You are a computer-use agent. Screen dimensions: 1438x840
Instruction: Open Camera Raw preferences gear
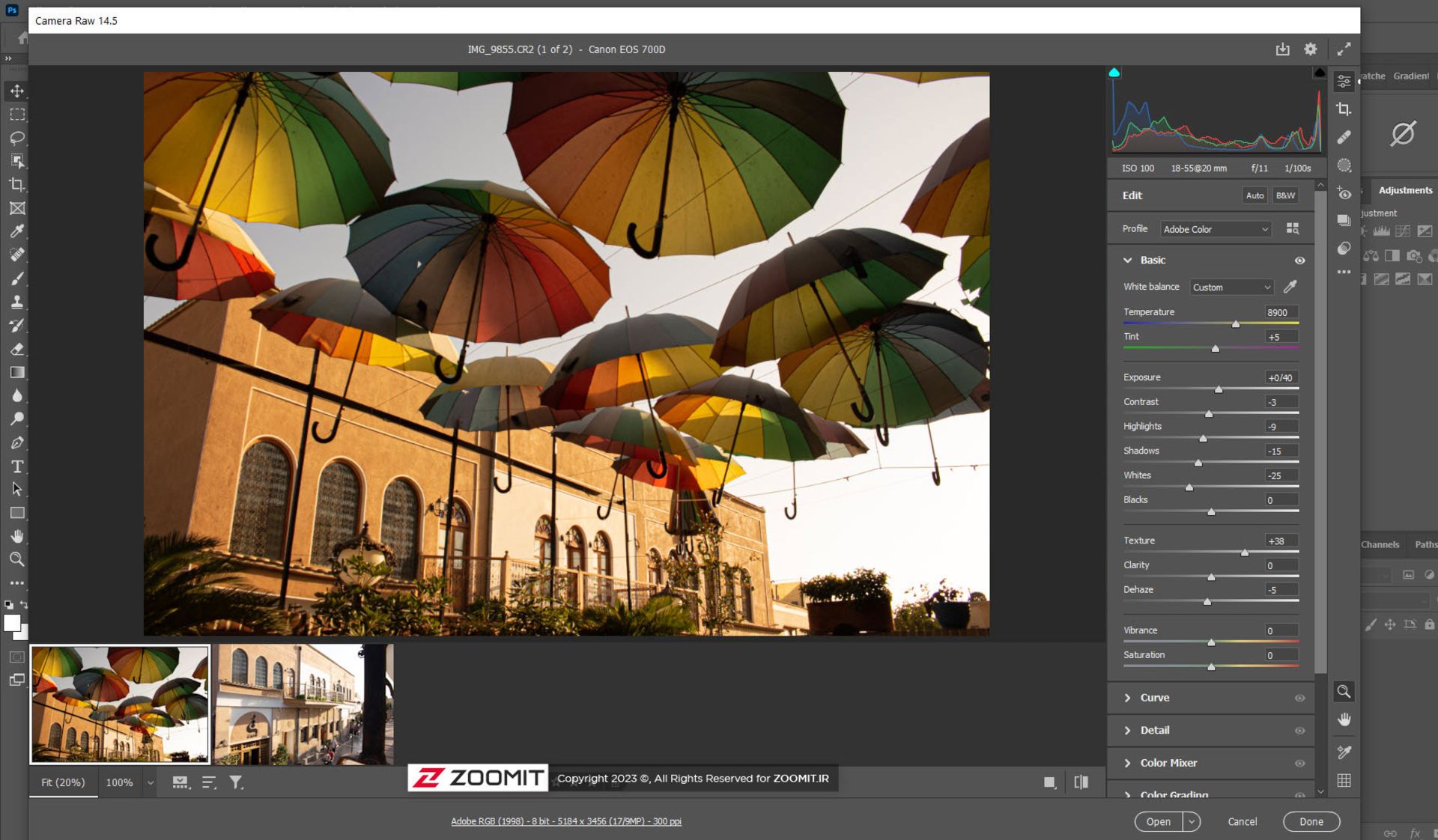(1310, 49)
